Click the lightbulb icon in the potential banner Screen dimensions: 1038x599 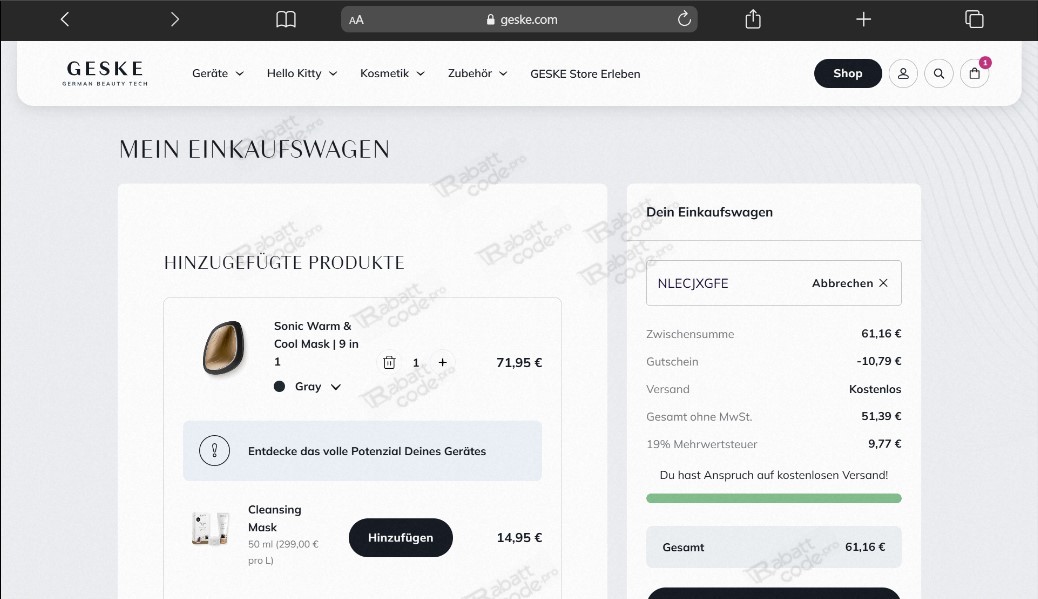(214, 451)
